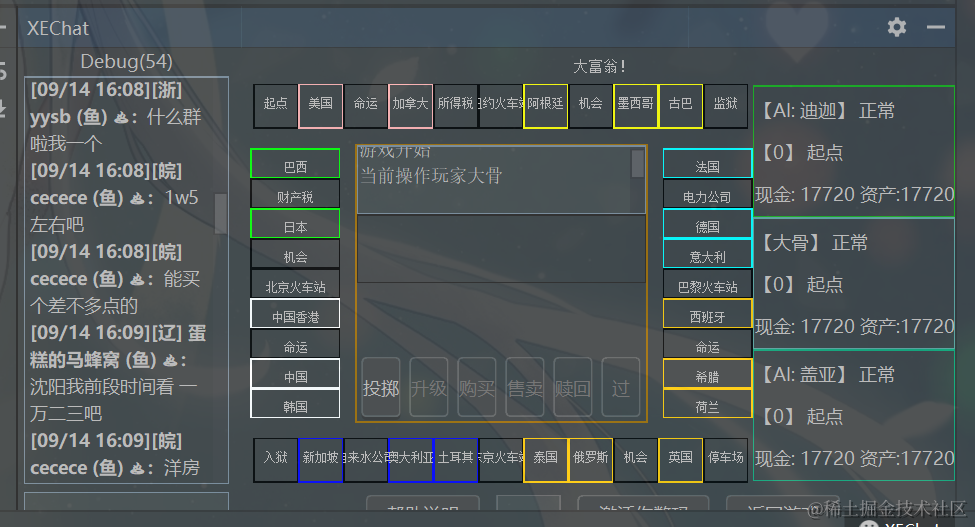This screenshot has width=975, height=527.
Task: Select the 电力公司 utility tile
Action: (708, 193)
